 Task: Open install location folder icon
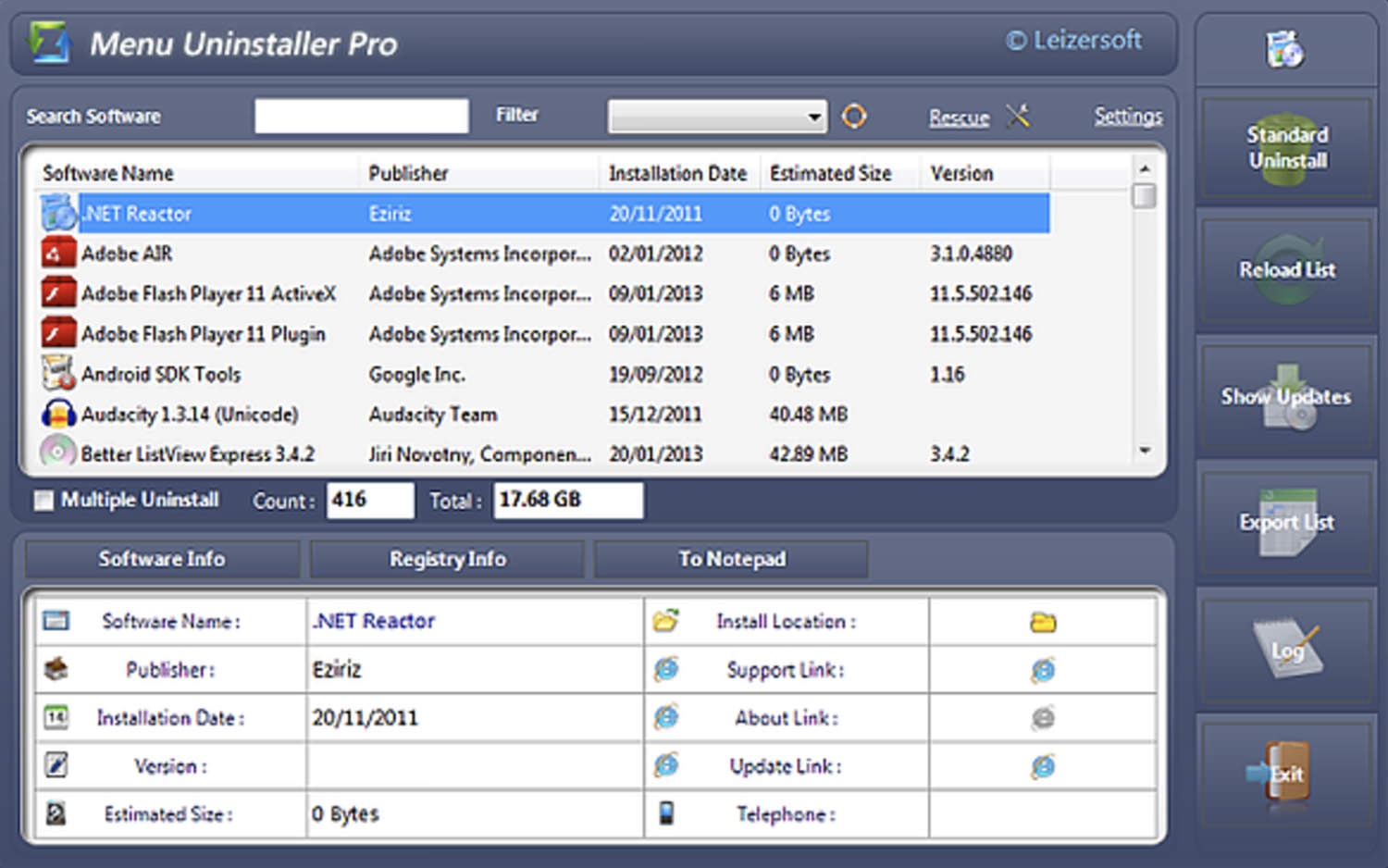[x=1043, y=622]
